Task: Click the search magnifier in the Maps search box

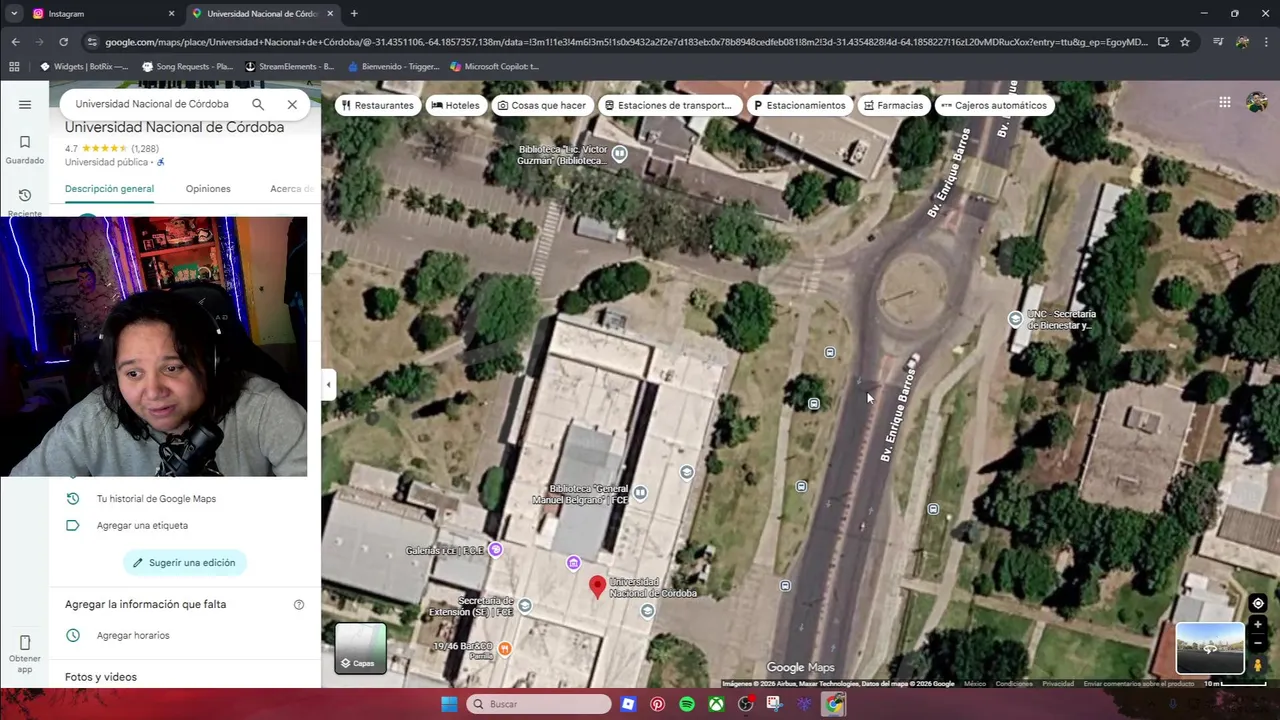Action: [258, 104]
